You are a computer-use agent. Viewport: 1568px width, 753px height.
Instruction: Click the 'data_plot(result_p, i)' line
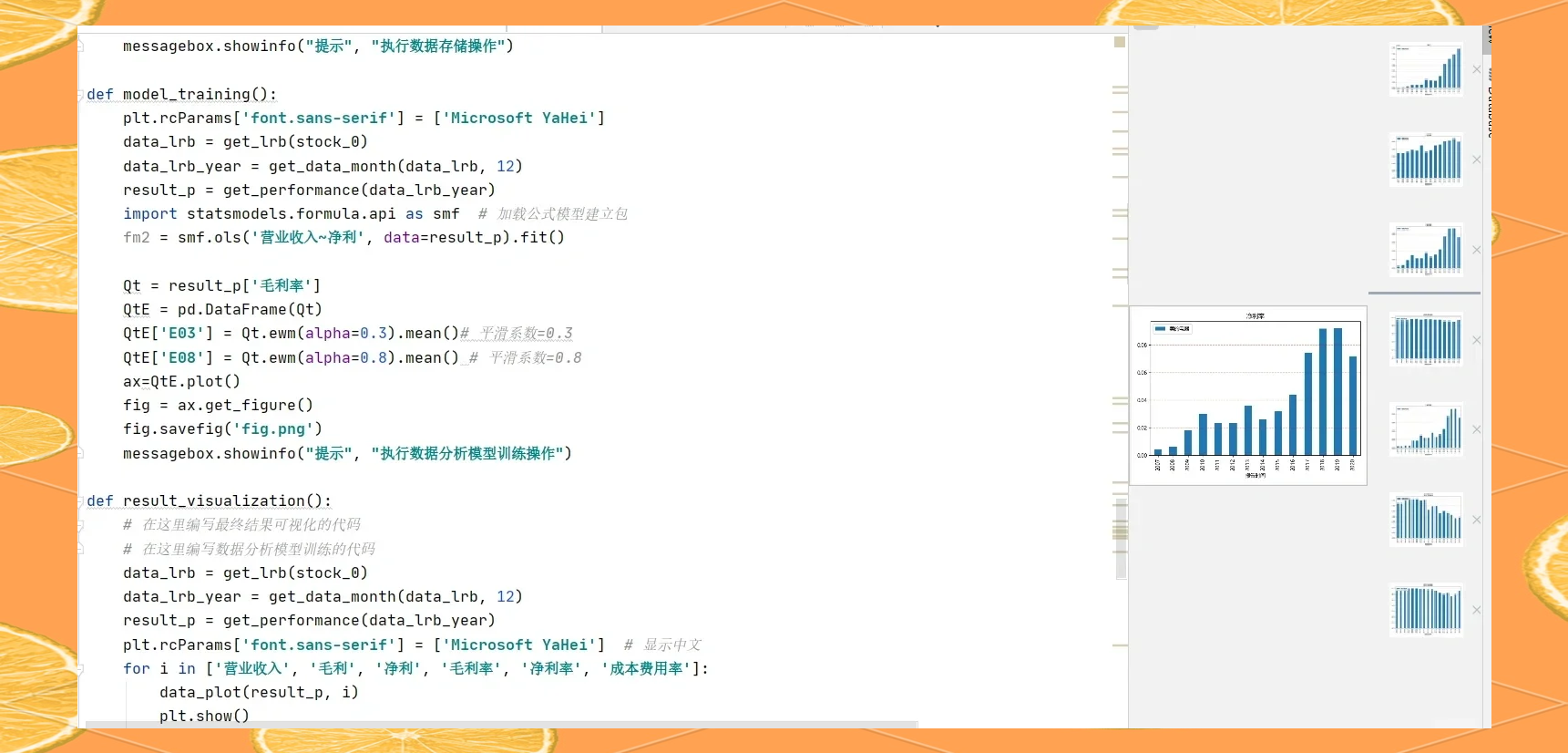pyautogui.click(x=259, y=692)
